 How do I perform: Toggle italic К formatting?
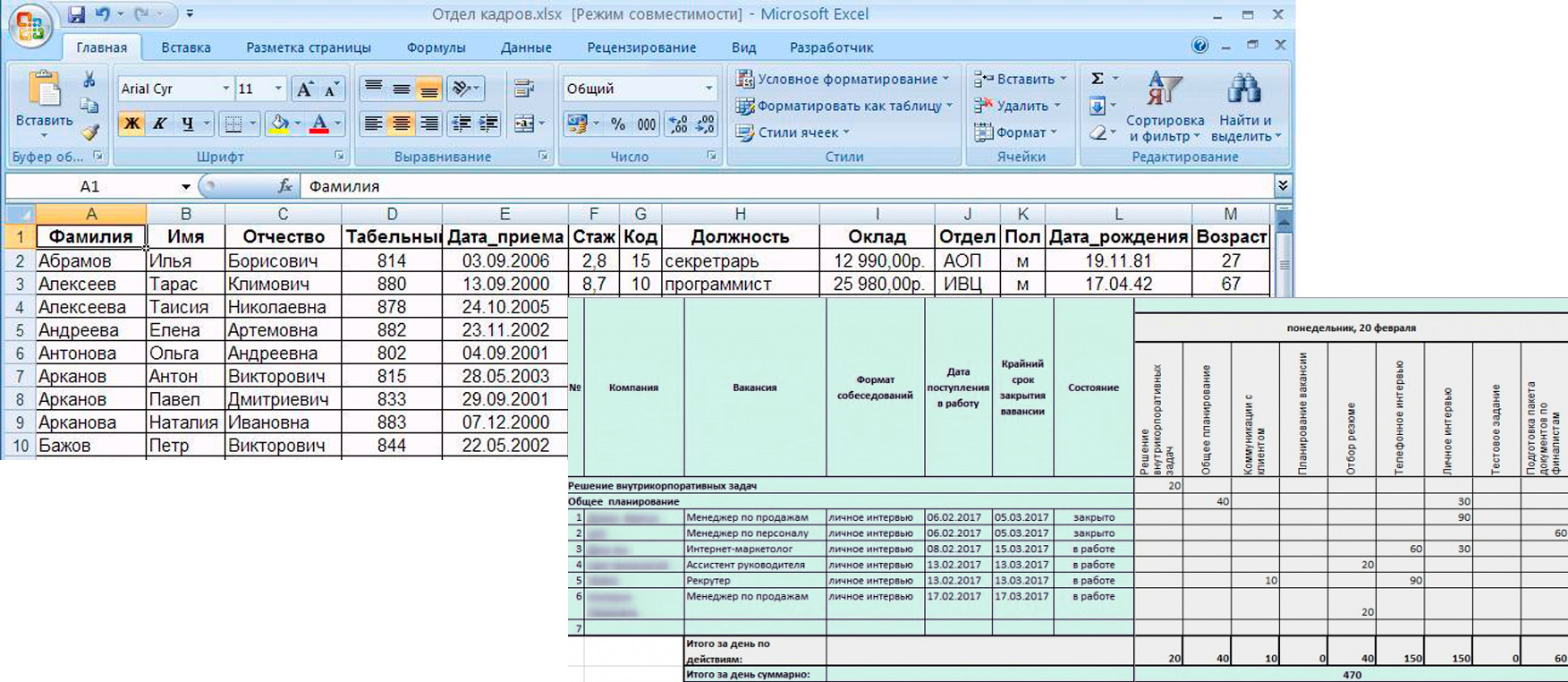pyautogui.click(x=159, y=124)
